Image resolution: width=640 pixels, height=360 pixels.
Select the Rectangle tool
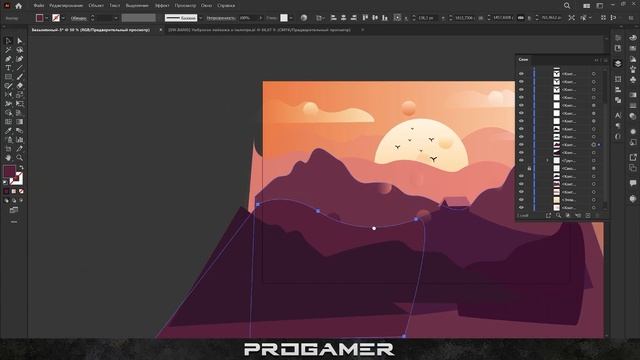tap(8, 77)
